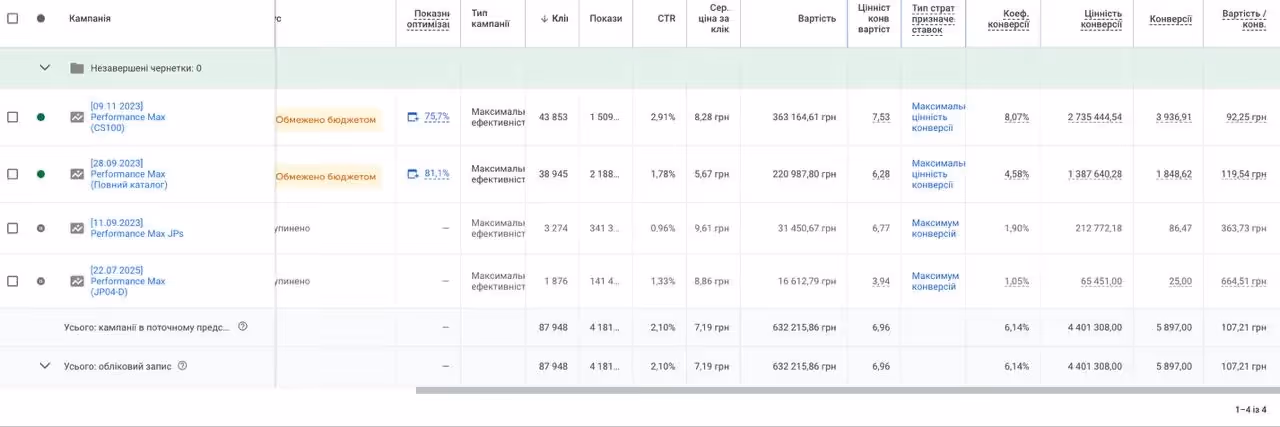Open Максимум конверсій strategy in JP04-D row
1280x427 pixels.
935,281
